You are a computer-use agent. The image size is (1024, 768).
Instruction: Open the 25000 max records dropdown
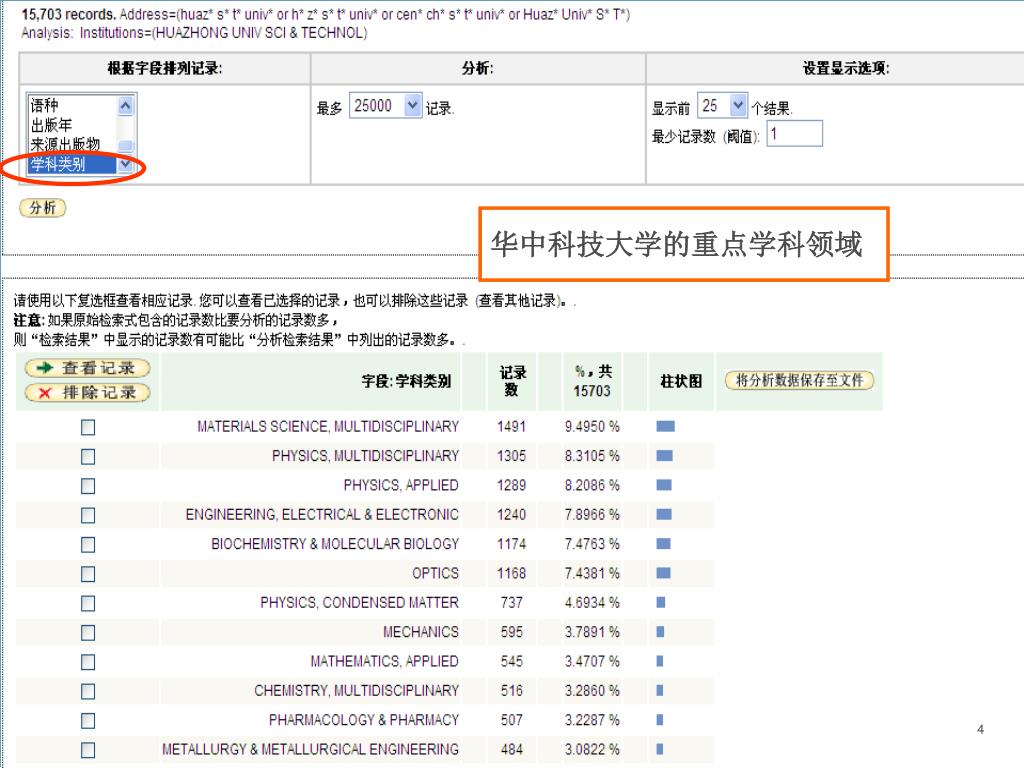tap(386, 105)
